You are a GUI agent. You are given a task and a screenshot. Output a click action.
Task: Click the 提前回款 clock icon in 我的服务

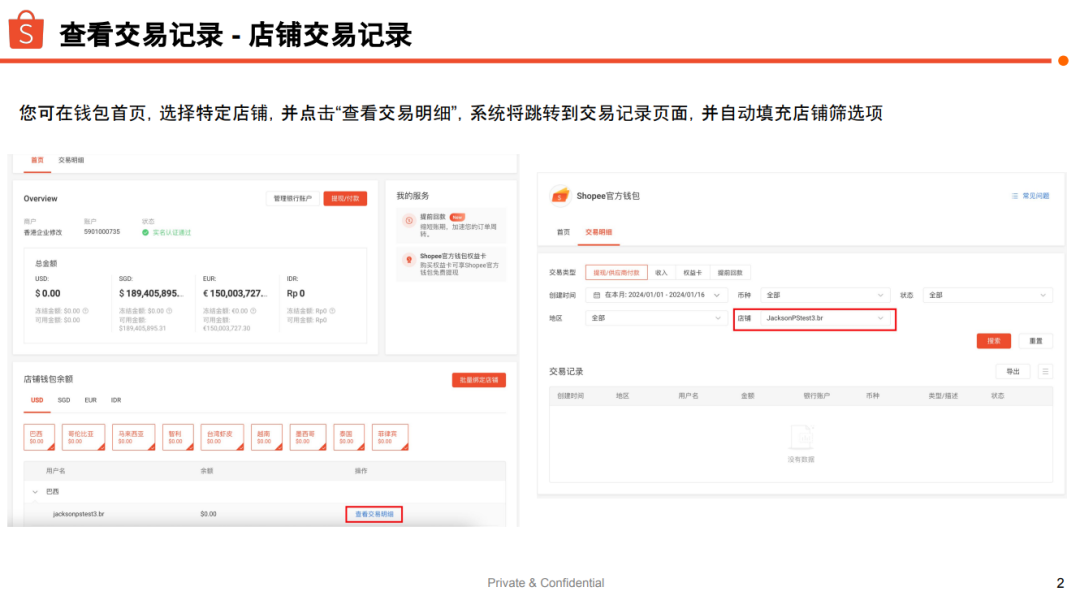[408, 221]
